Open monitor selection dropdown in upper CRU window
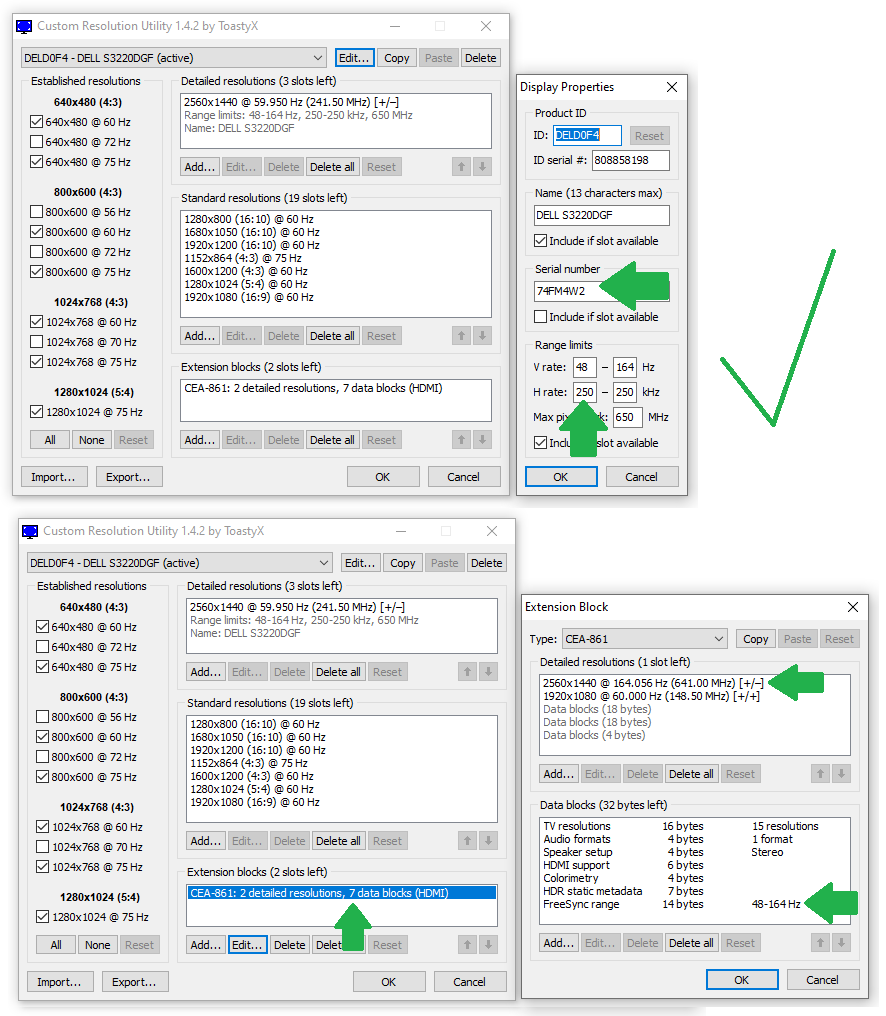The image size is (886, 1016). (x=173, y=58)
